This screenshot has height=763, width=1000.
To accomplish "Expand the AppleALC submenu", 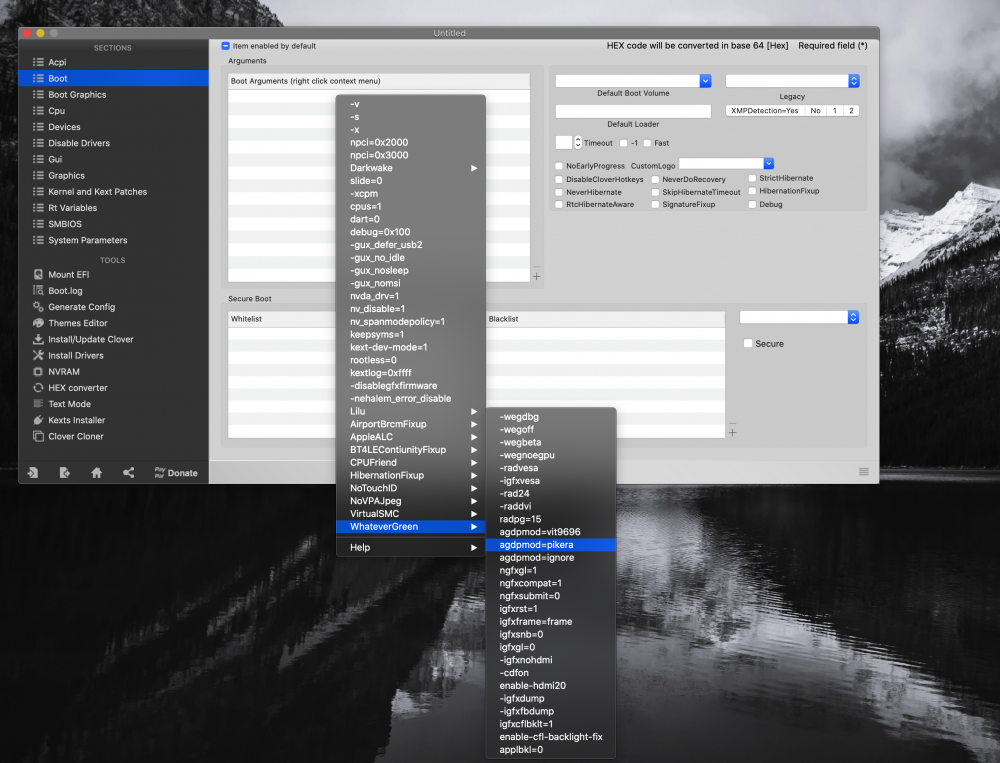I will (x=411, y=436).
